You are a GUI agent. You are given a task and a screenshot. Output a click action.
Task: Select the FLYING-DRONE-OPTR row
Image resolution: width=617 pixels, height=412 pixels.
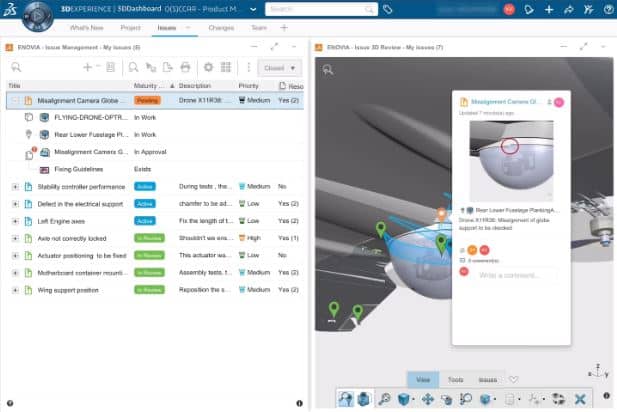coord(155,117)
